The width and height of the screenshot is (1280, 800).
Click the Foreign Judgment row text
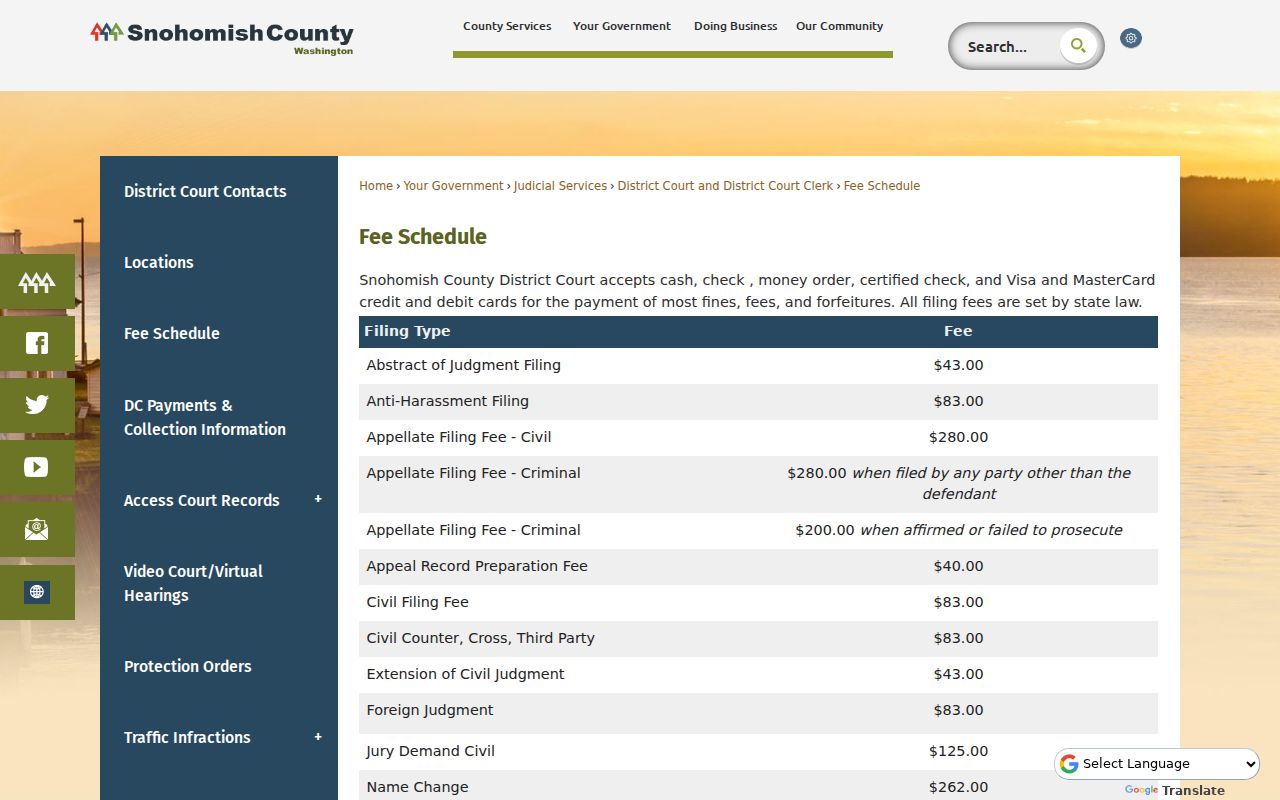coord(430,710)
